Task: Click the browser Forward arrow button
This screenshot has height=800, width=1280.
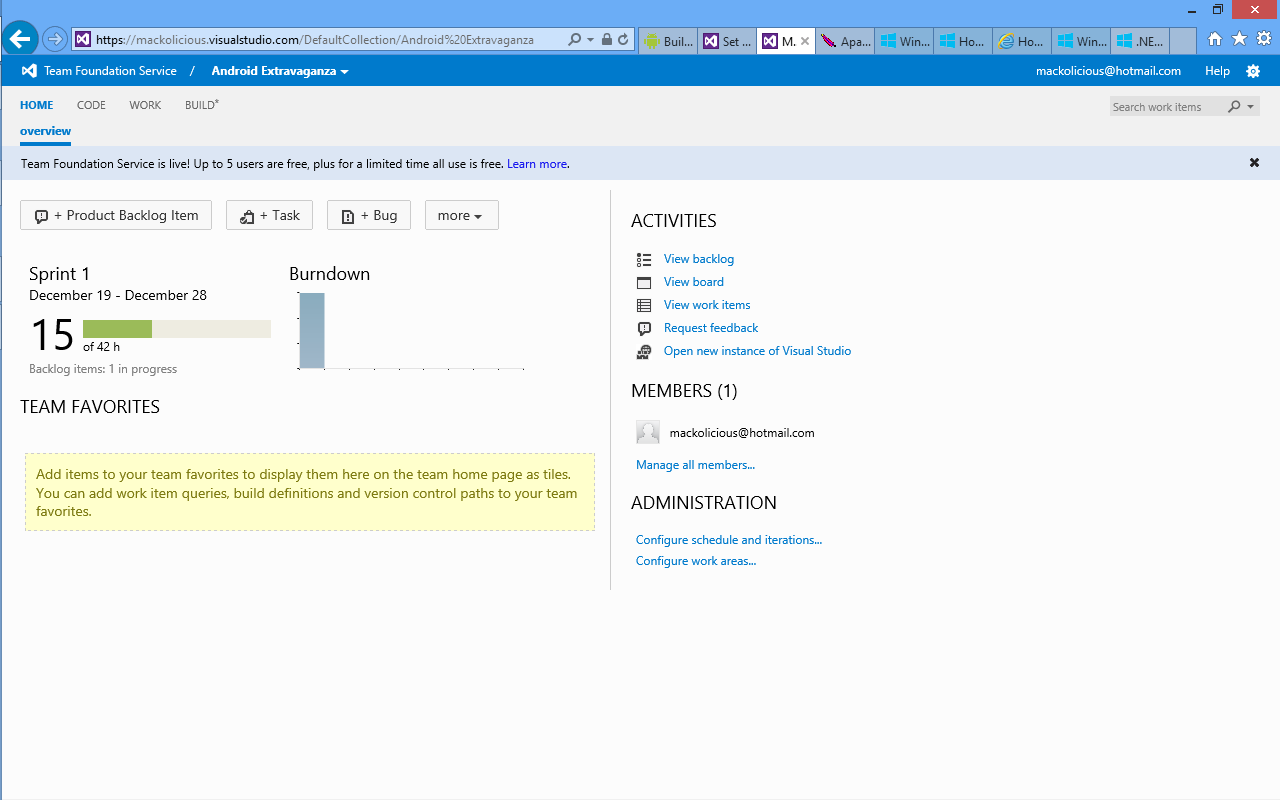Action: tap(55, 40)
